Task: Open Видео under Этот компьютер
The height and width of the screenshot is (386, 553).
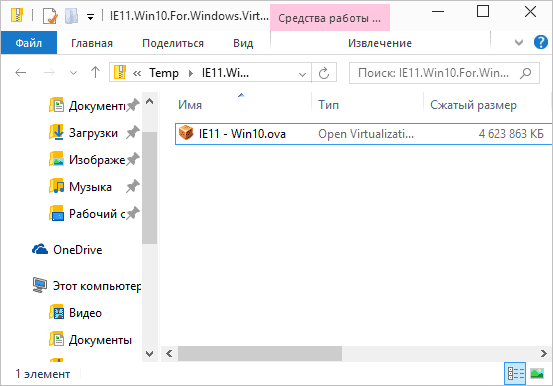Action: point(85,313)
